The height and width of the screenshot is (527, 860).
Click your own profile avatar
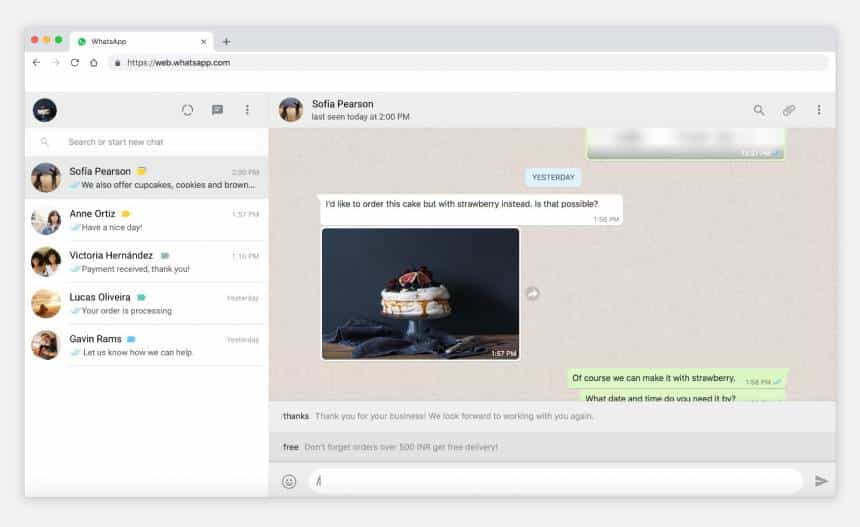[45, 110]
